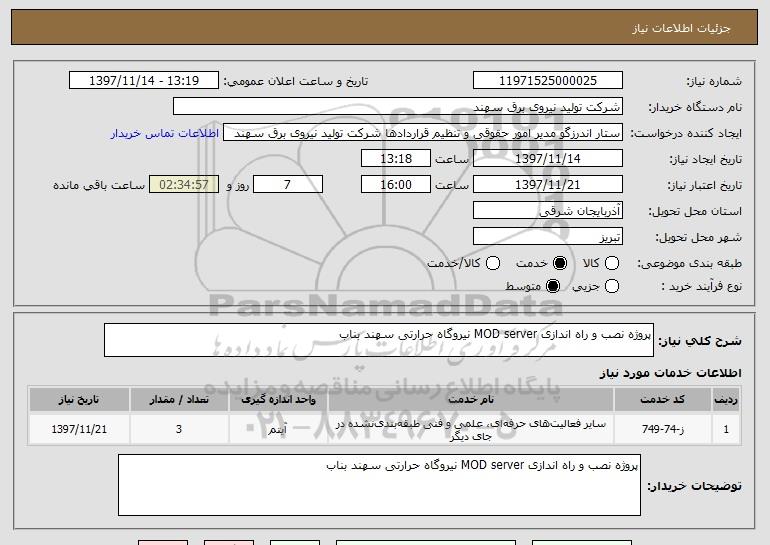Click the table date cell 1397/11/21
Screen dimensions: 770x545
point(79,429)
